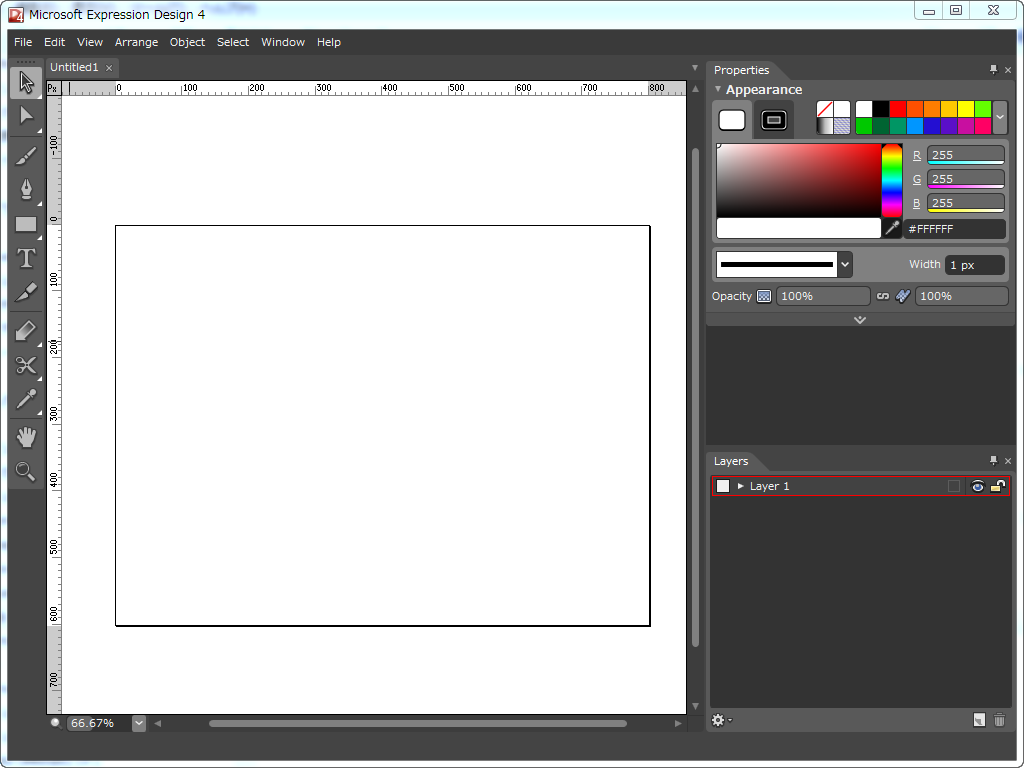Toggle the lock on Layer 1
1024x768 pixels.
[997, 486]
